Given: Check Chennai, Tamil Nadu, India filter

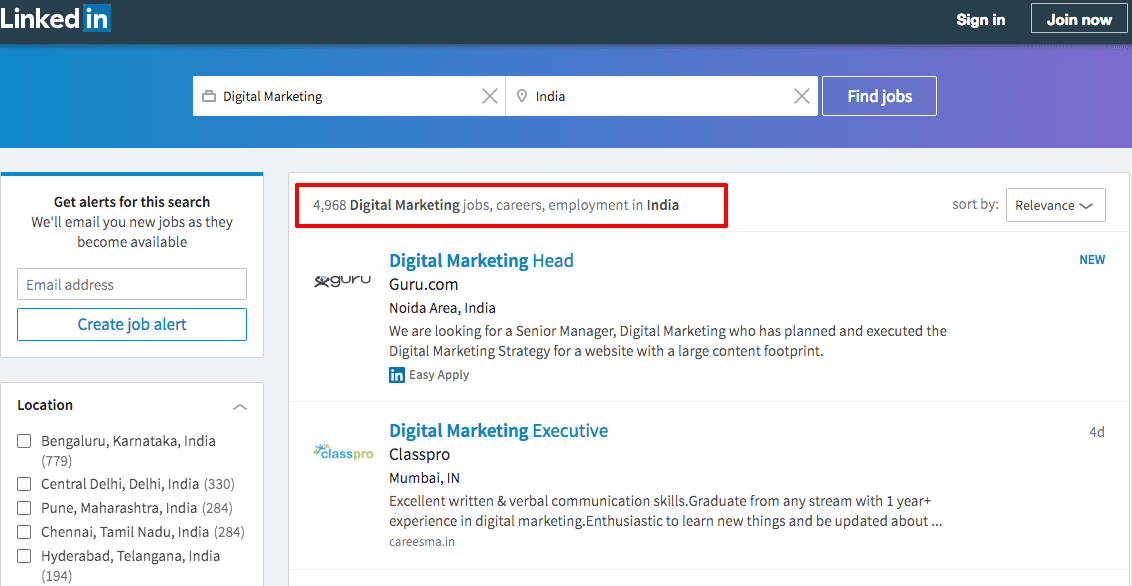Looking at the screenshot, I should (x=25, y=532).
